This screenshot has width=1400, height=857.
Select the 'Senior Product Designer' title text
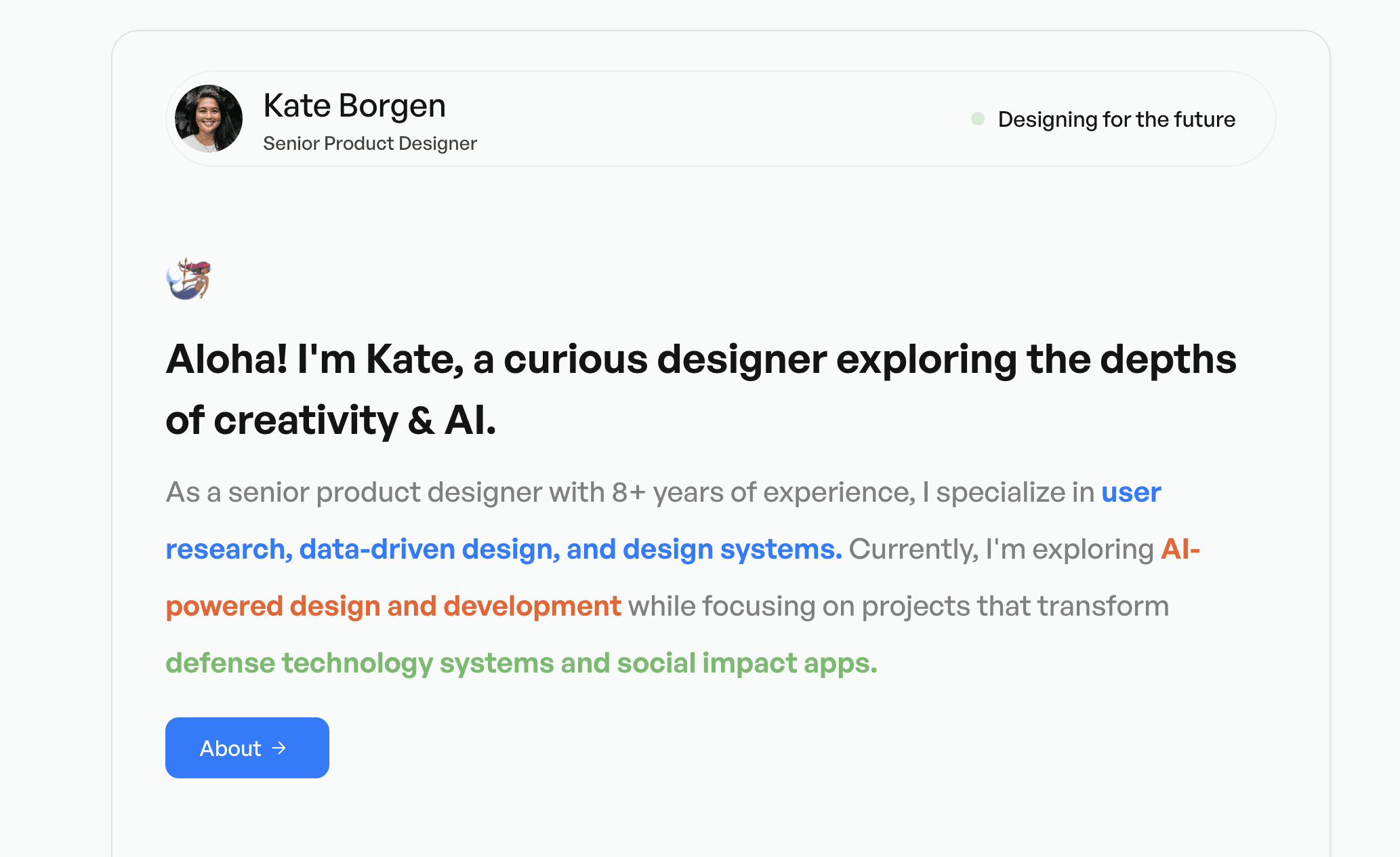pos(369,143)
